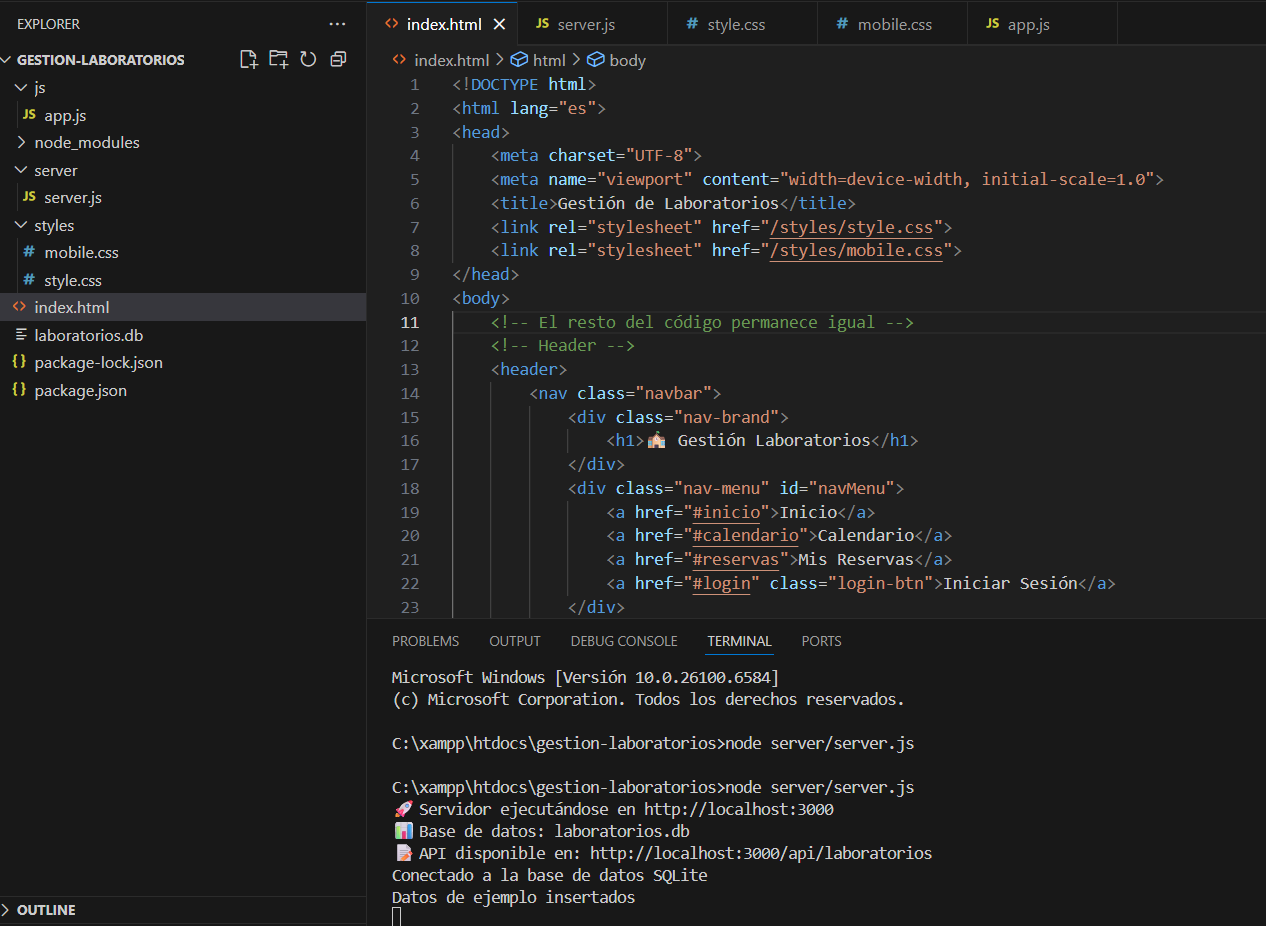1266x926 pixels.
Task: Open the laboratorios.db file
Action: pos(88,335)
